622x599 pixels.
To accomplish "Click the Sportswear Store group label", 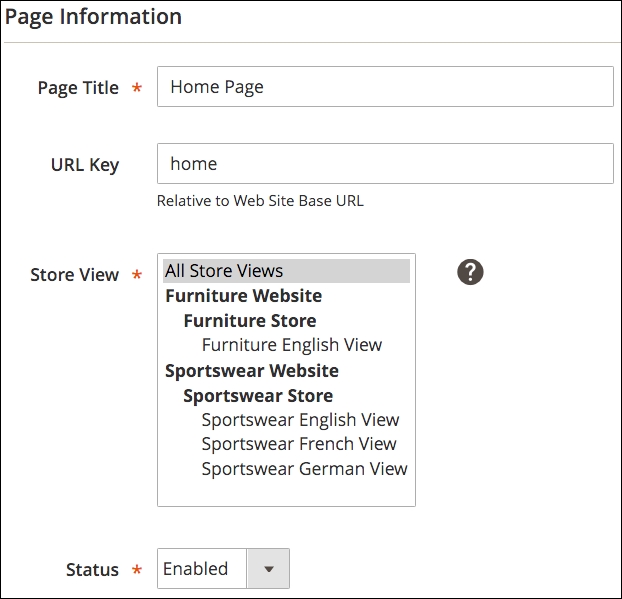I will (258, 395).
